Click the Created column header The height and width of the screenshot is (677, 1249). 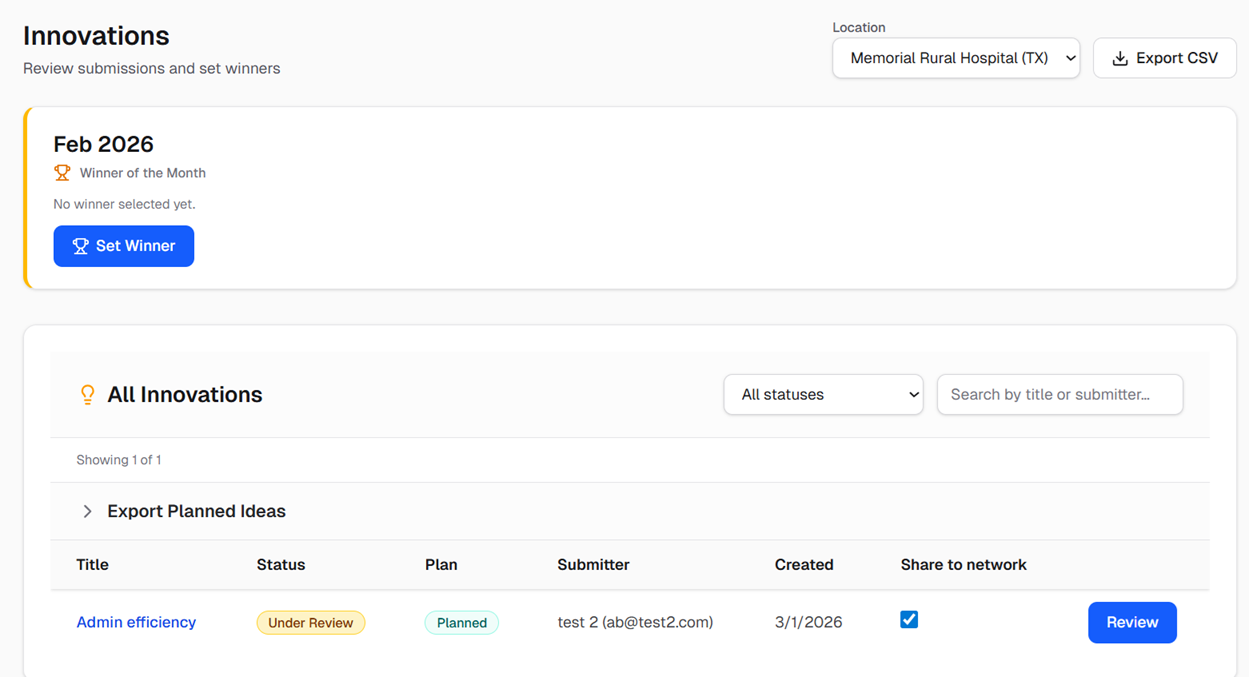pyautogui.click(x=803, y=565)
